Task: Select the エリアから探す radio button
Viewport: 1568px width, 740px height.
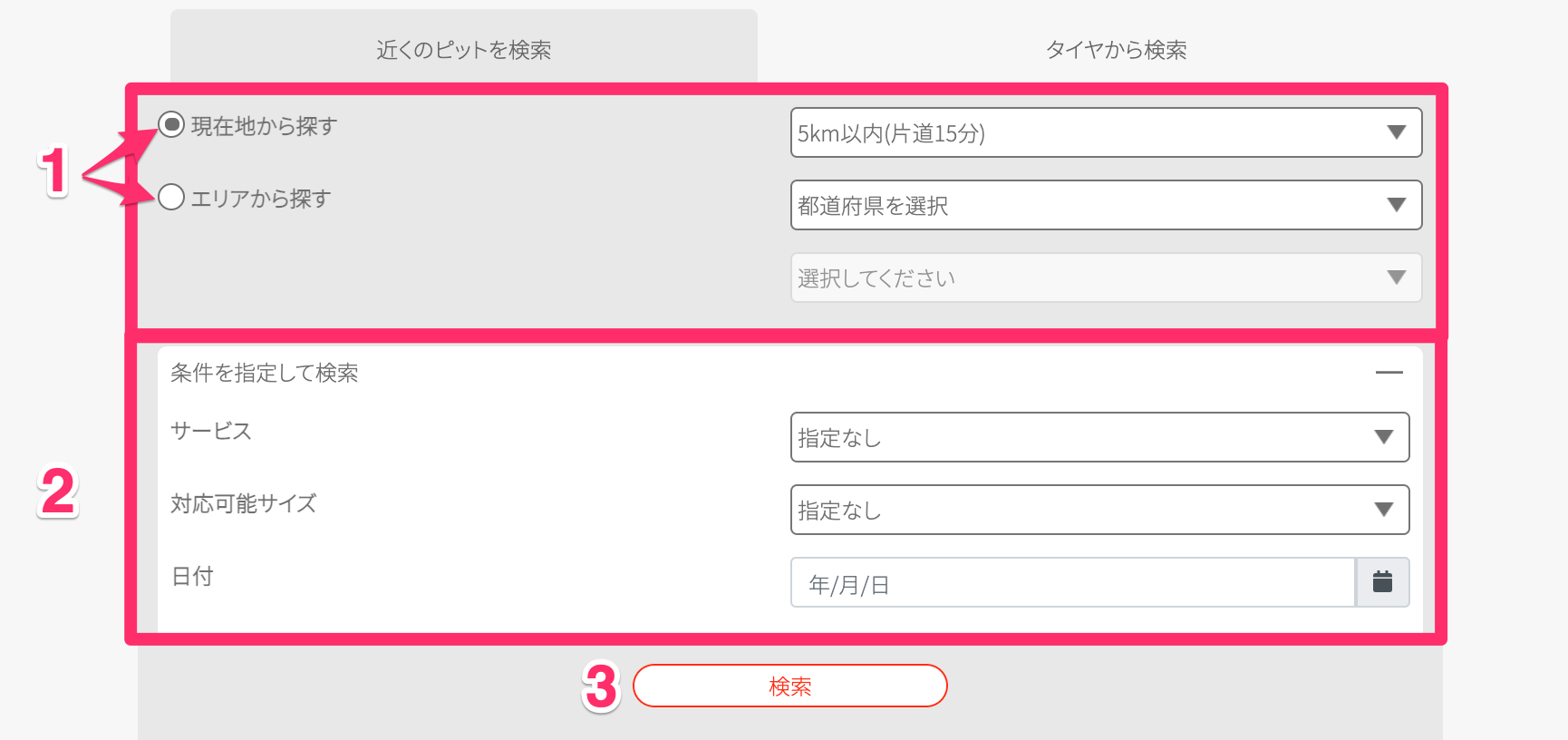Action: [171, 197]
